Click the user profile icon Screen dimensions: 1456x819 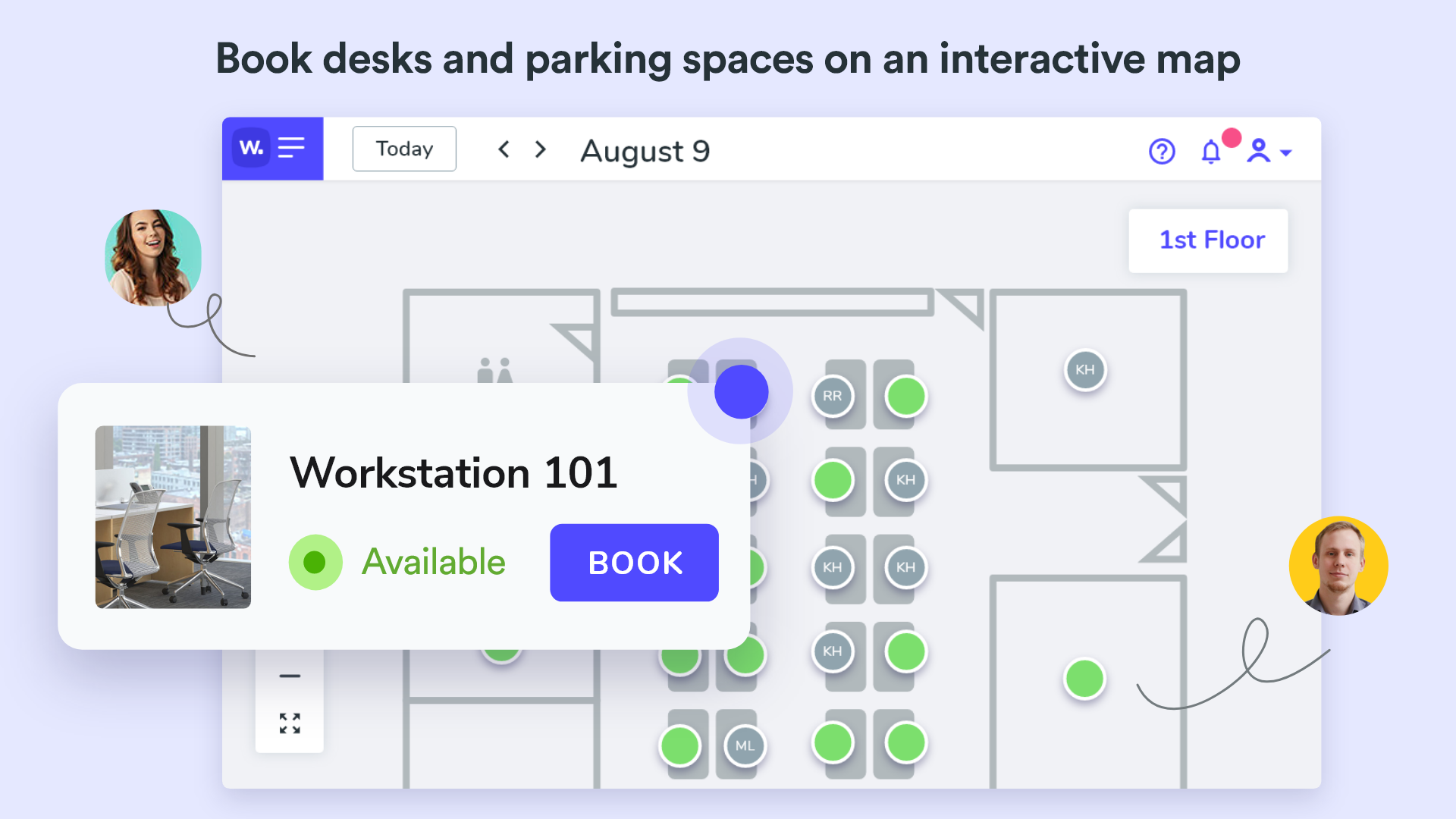point(1258,151)
